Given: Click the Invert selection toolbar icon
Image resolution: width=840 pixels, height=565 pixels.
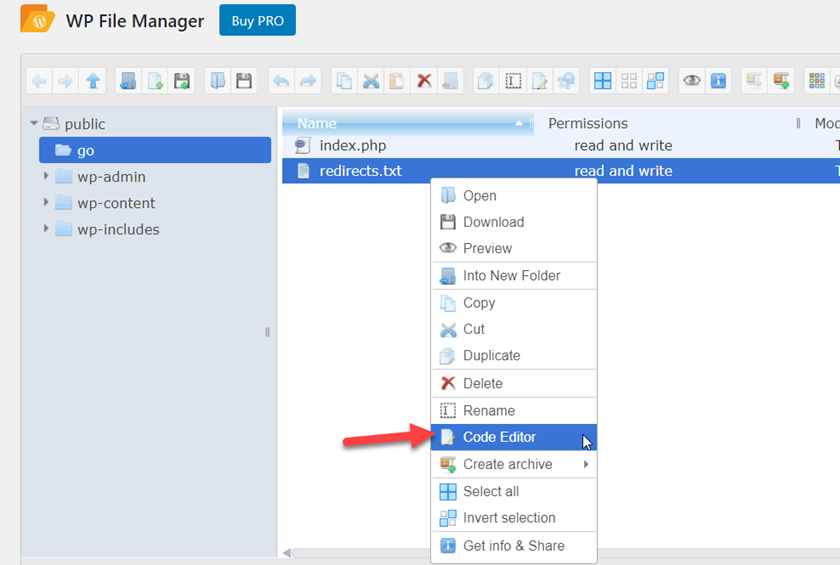Looking at the screenshot, I should point(656,81).
